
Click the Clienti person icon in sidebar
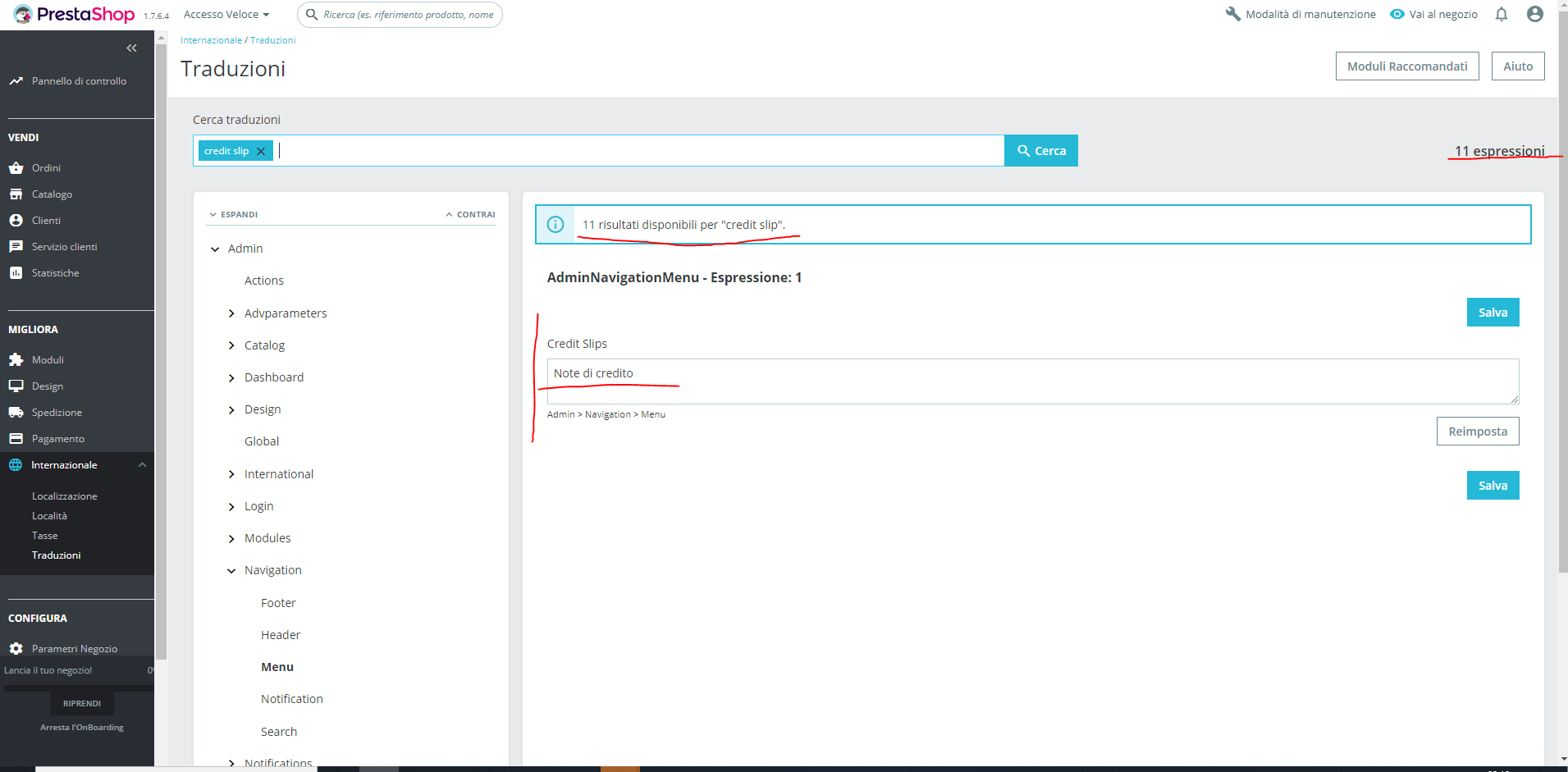16,221
